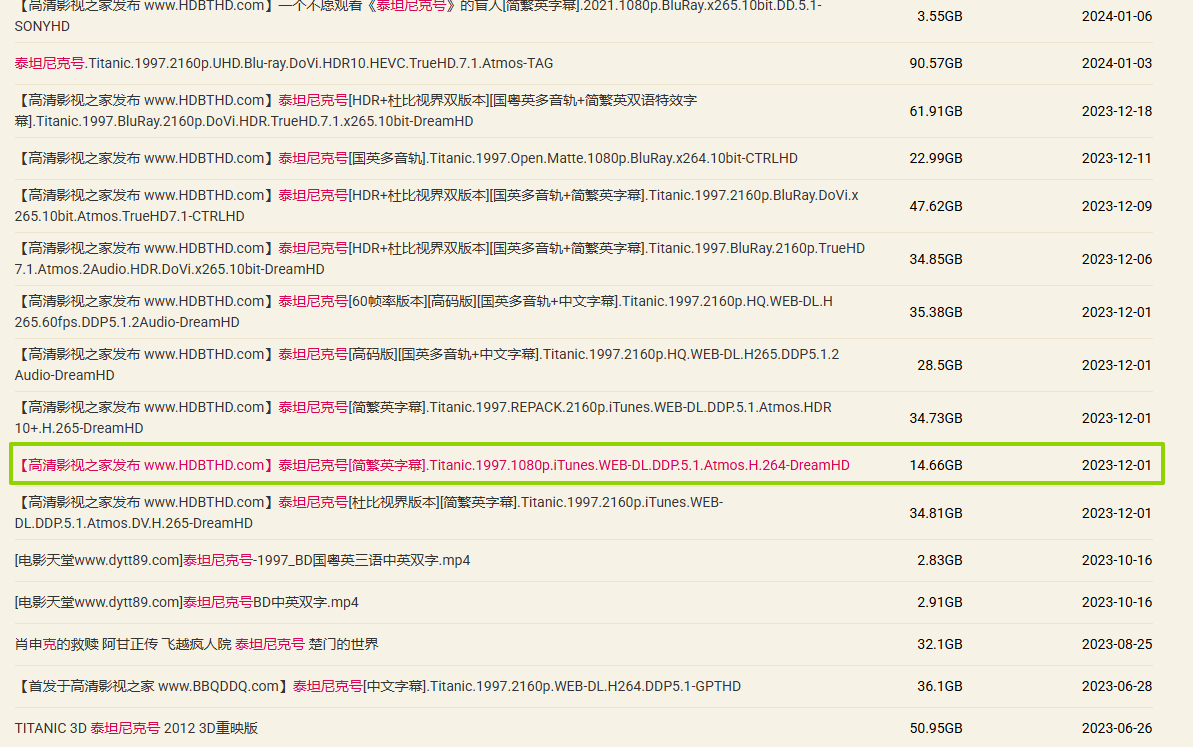The height and width of the screenshot is (747, 1193).
Task: Click the 32.1GB file size
Action: [x=940, y=644]
